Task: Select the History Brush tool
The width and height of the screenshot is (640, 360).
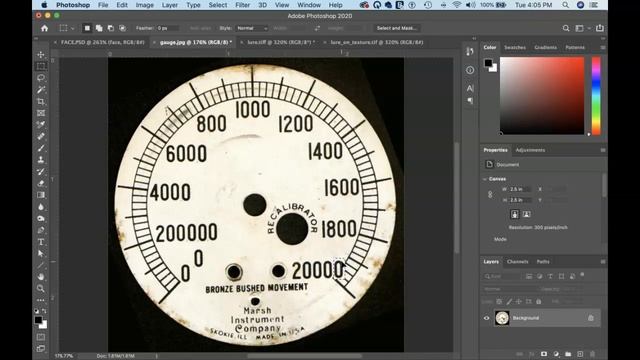Action: click(41, 171)
